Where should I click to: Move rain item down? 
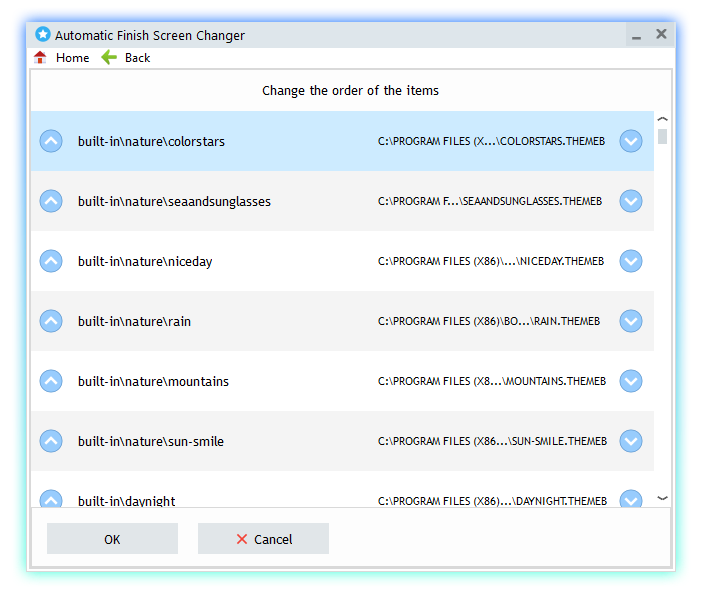click(x=630, y=321)
